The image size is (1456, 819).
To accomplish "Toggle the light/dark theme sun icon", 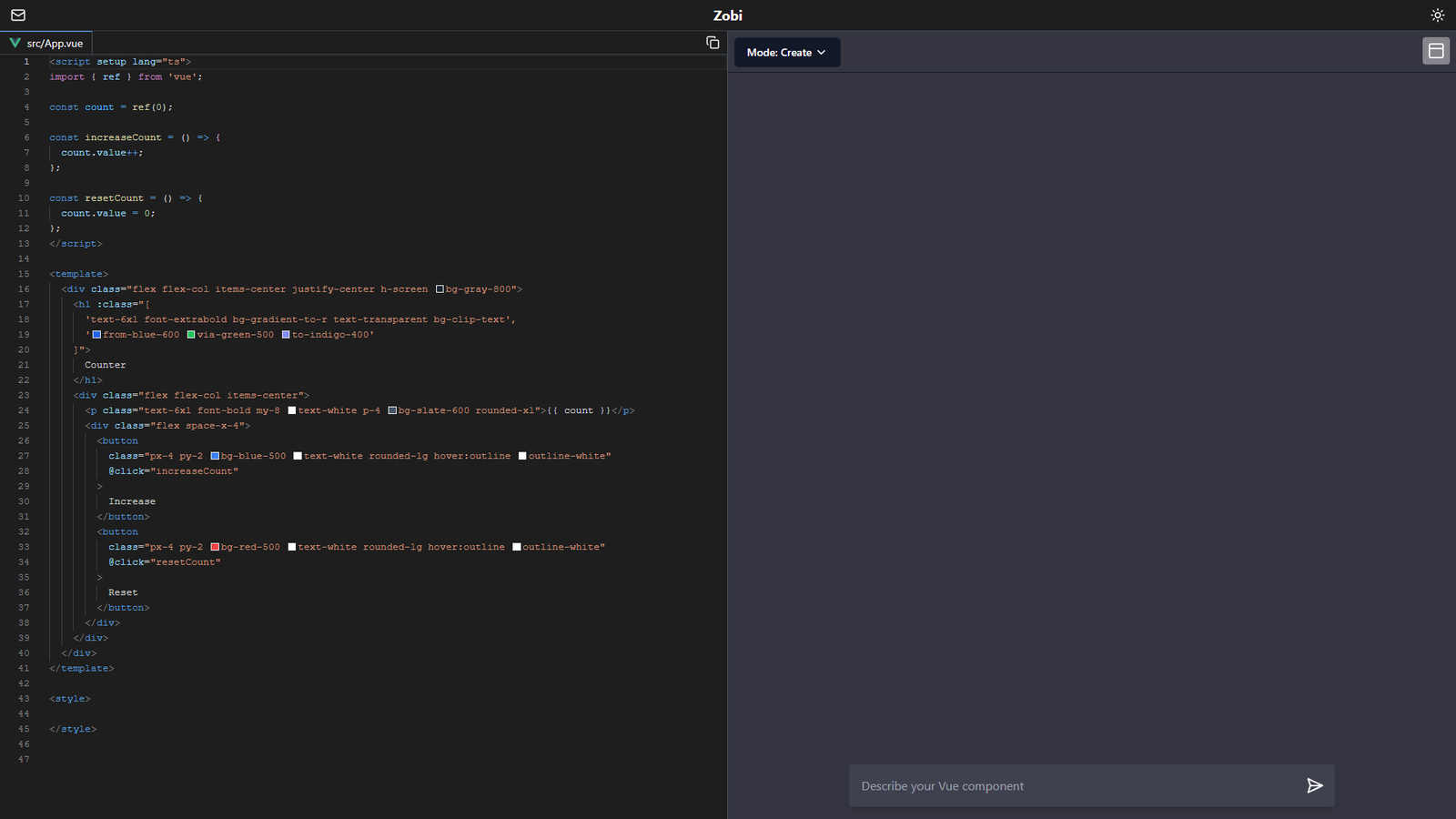I will [x=1438, y=15].
